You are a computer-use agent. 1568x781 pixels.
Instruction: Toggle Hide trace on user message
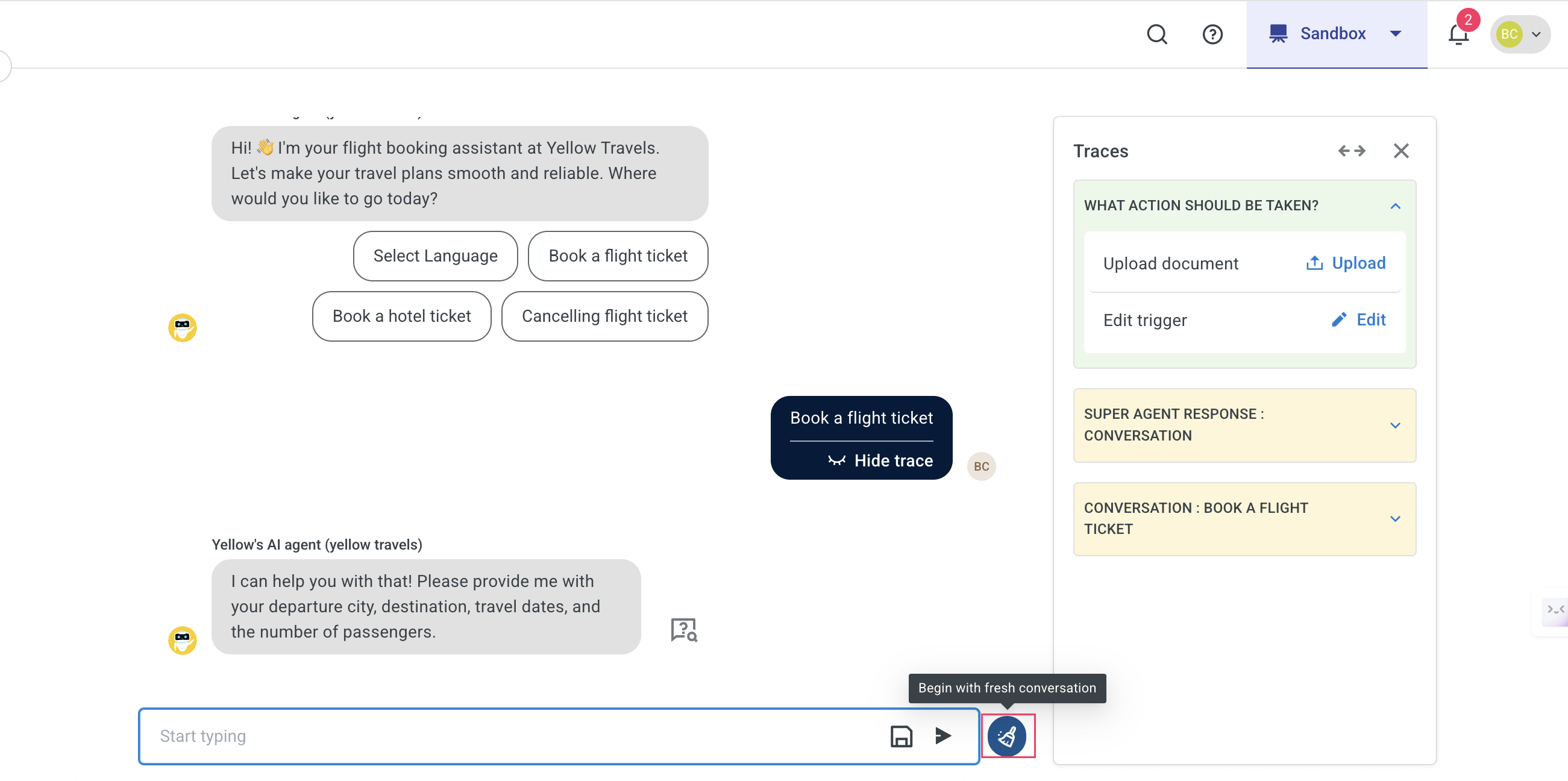(880, 460)
